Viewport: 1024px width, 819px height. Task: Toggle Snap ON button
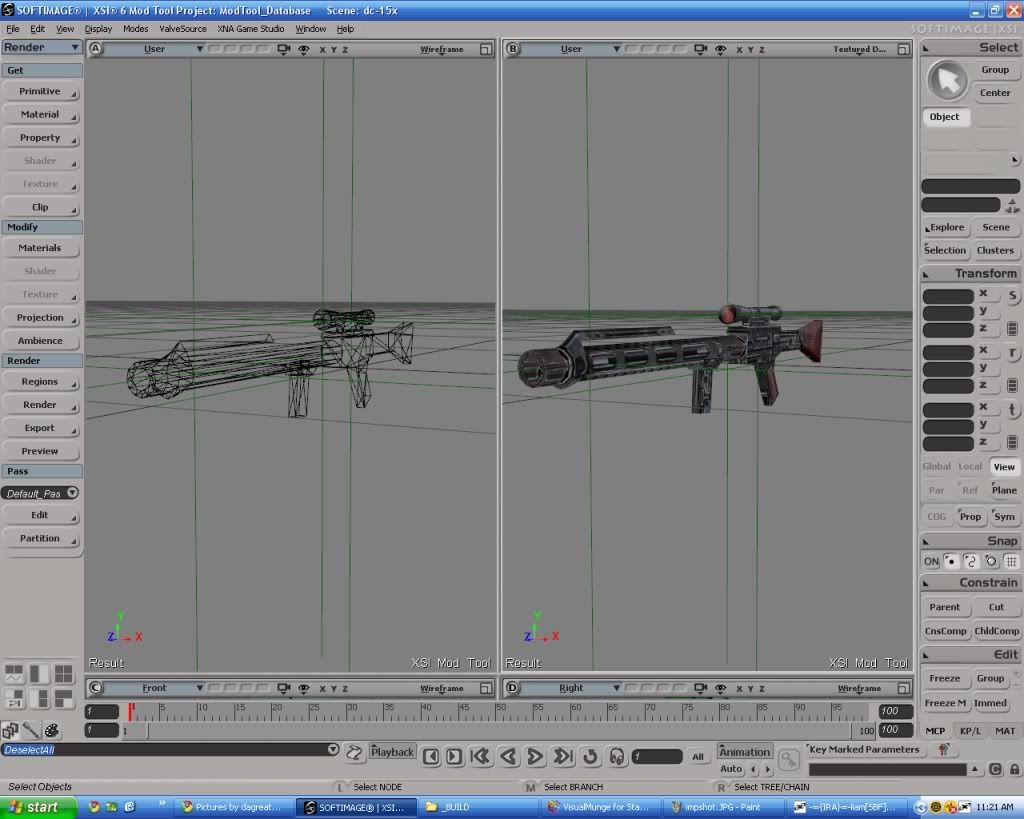coord(931,561)
